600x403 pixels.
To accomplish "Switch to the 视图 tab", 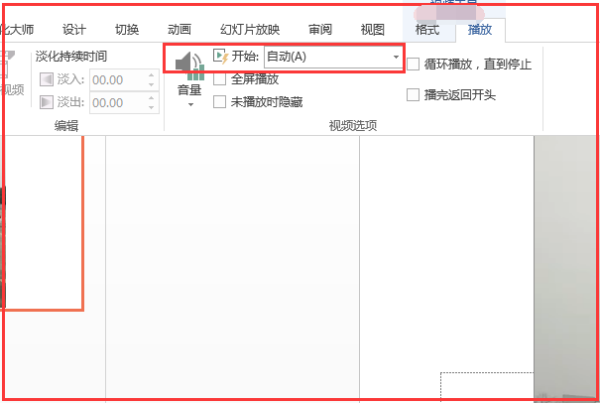I will coord(373,29).
